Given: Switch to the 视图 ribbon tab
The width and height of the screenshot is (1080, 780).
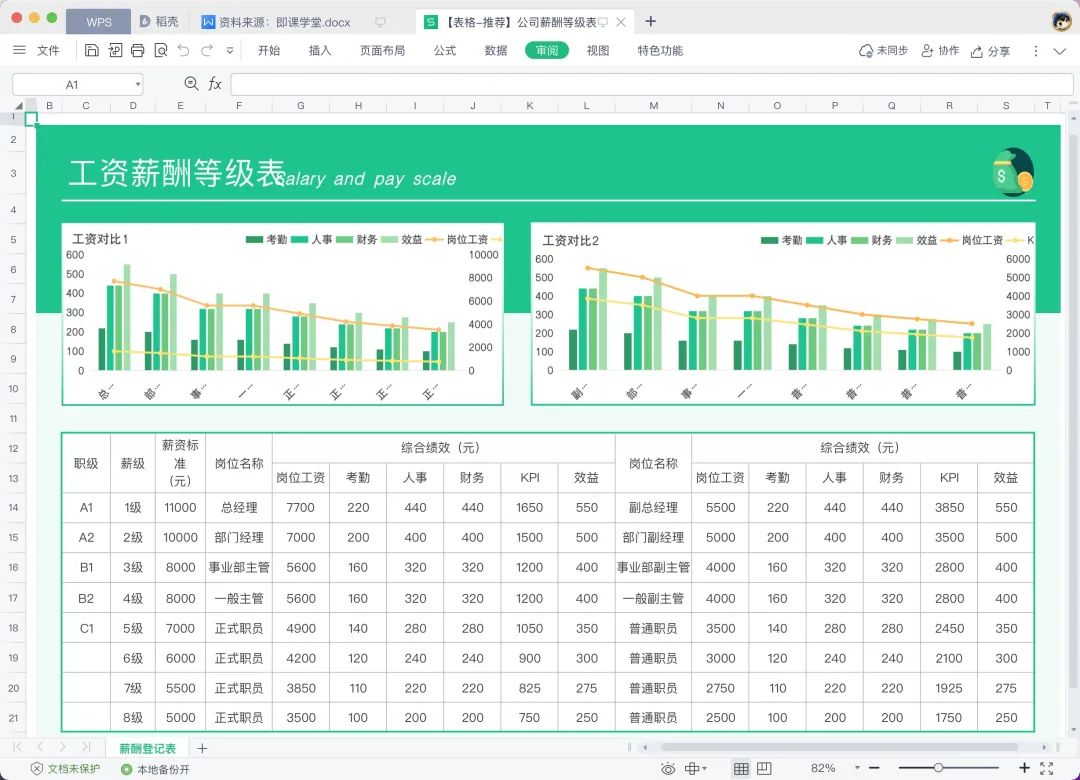Looking at the screenshot, I should 598,50.
